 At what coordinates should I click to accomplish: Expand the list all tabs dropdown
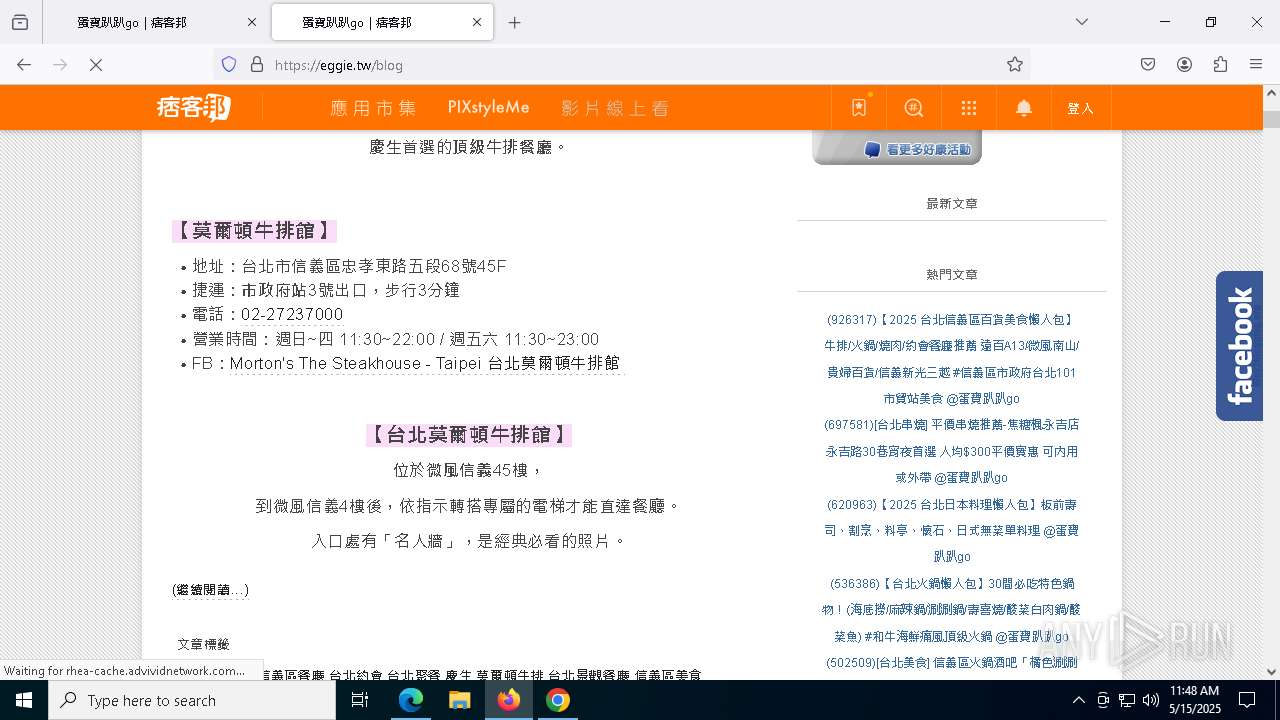[1082, 22]
